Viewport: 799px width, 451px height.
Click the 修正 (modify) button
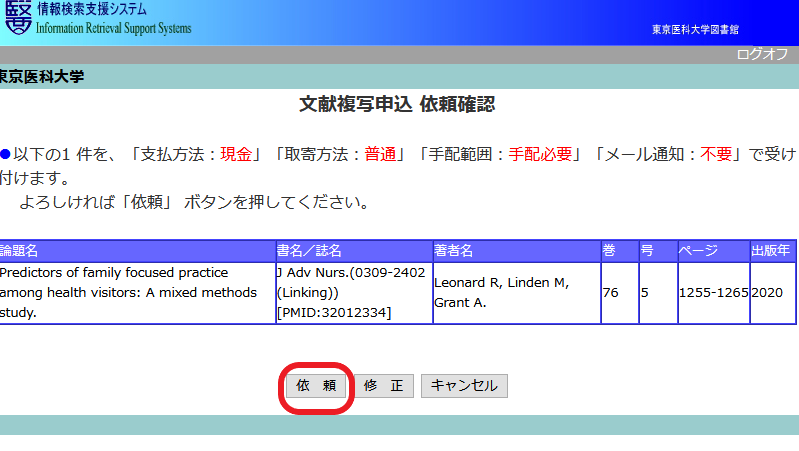(x=383, y=386)
